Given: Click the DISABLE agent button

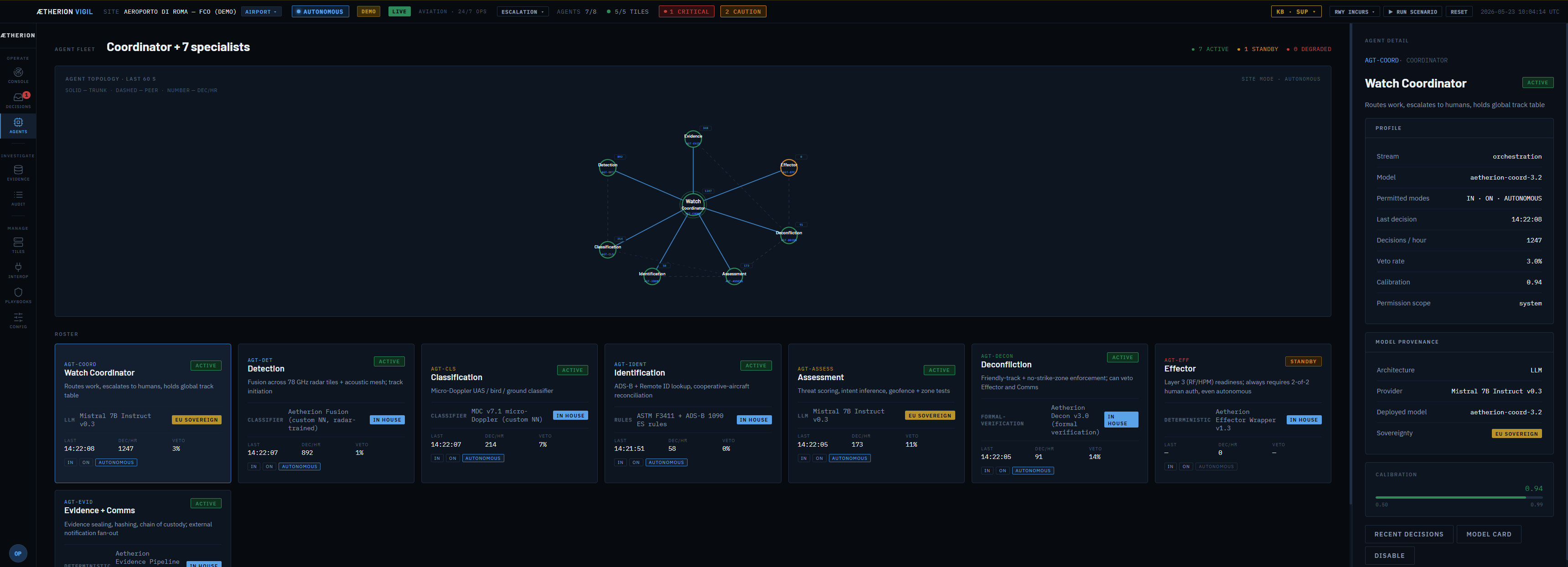Looking at the screenshot, I should coord(1389,556).
